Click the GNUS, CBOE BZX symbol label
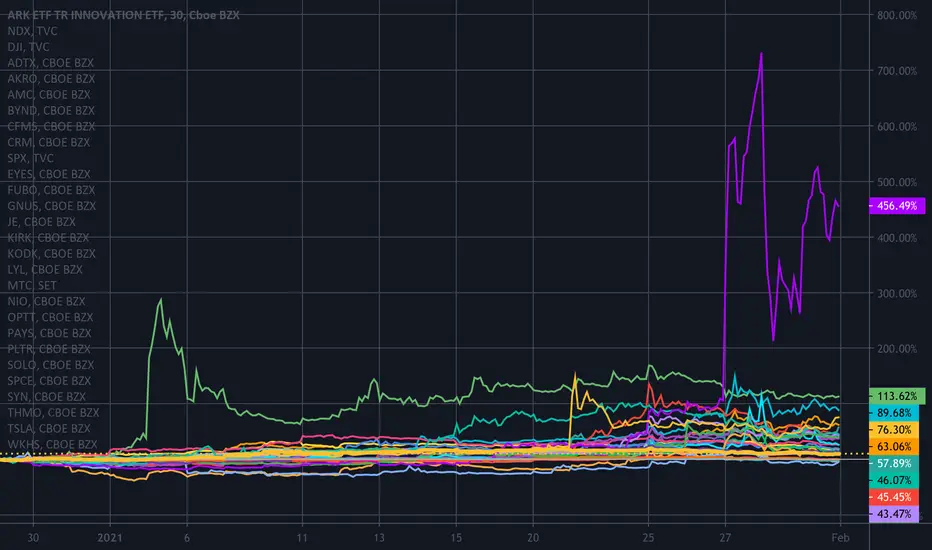This screenshot has height=550, width=932. point(52,206)
